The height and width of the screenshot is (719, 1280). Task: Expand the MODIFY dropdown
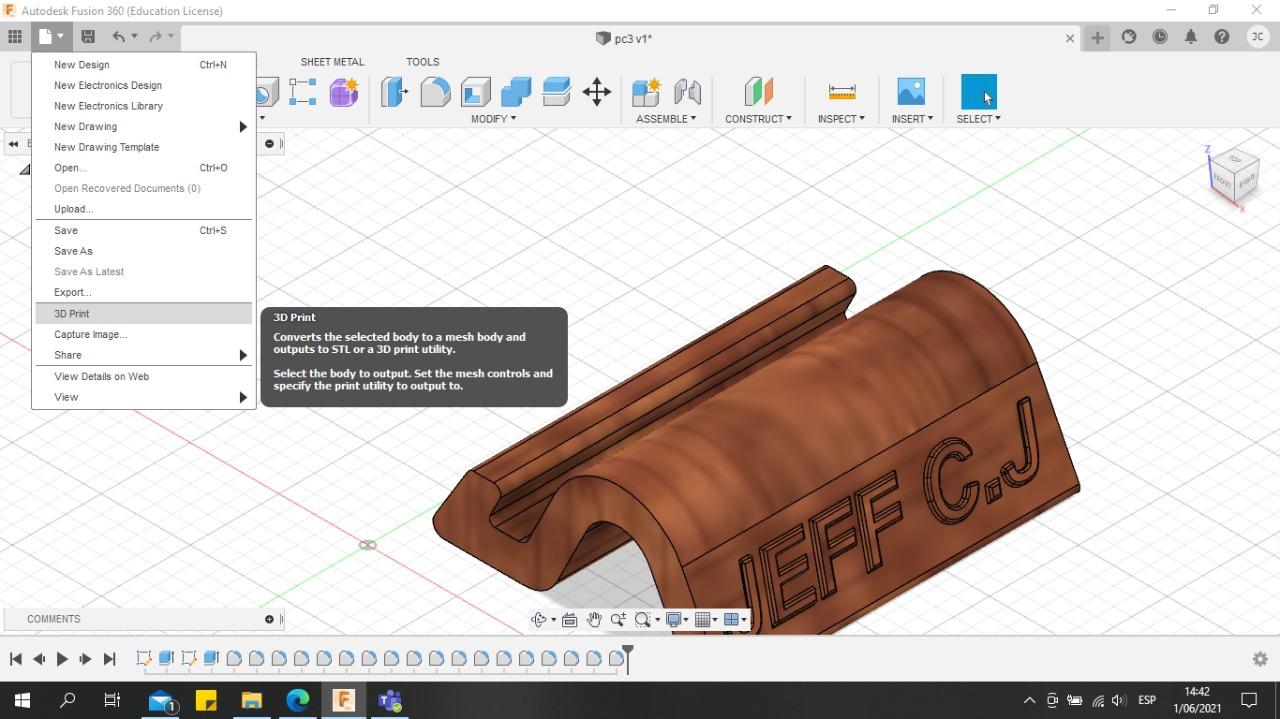[x=494, y=118]
